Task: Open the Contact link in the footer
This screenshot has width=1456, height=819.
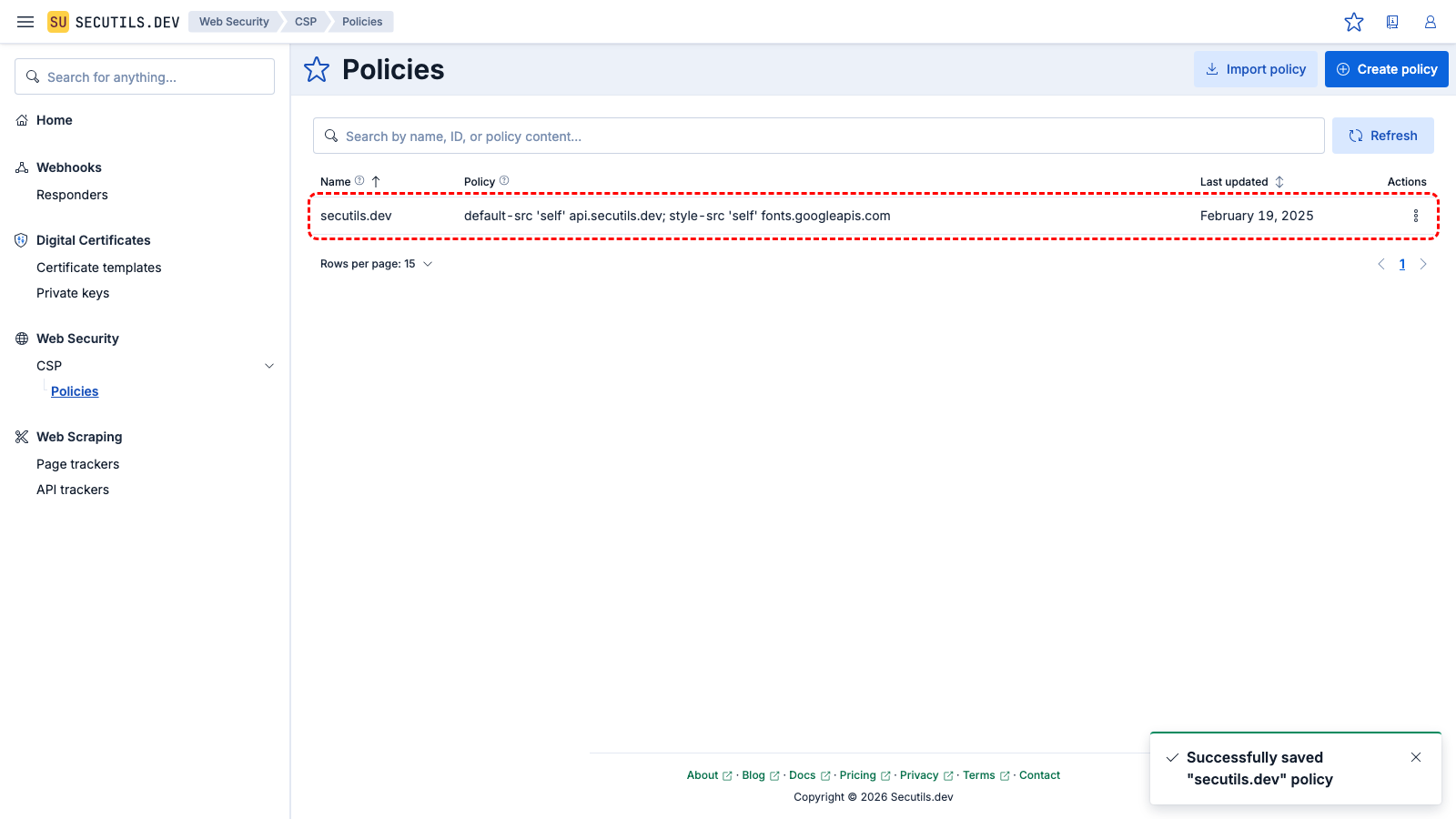Action: tap(1039, 774)
